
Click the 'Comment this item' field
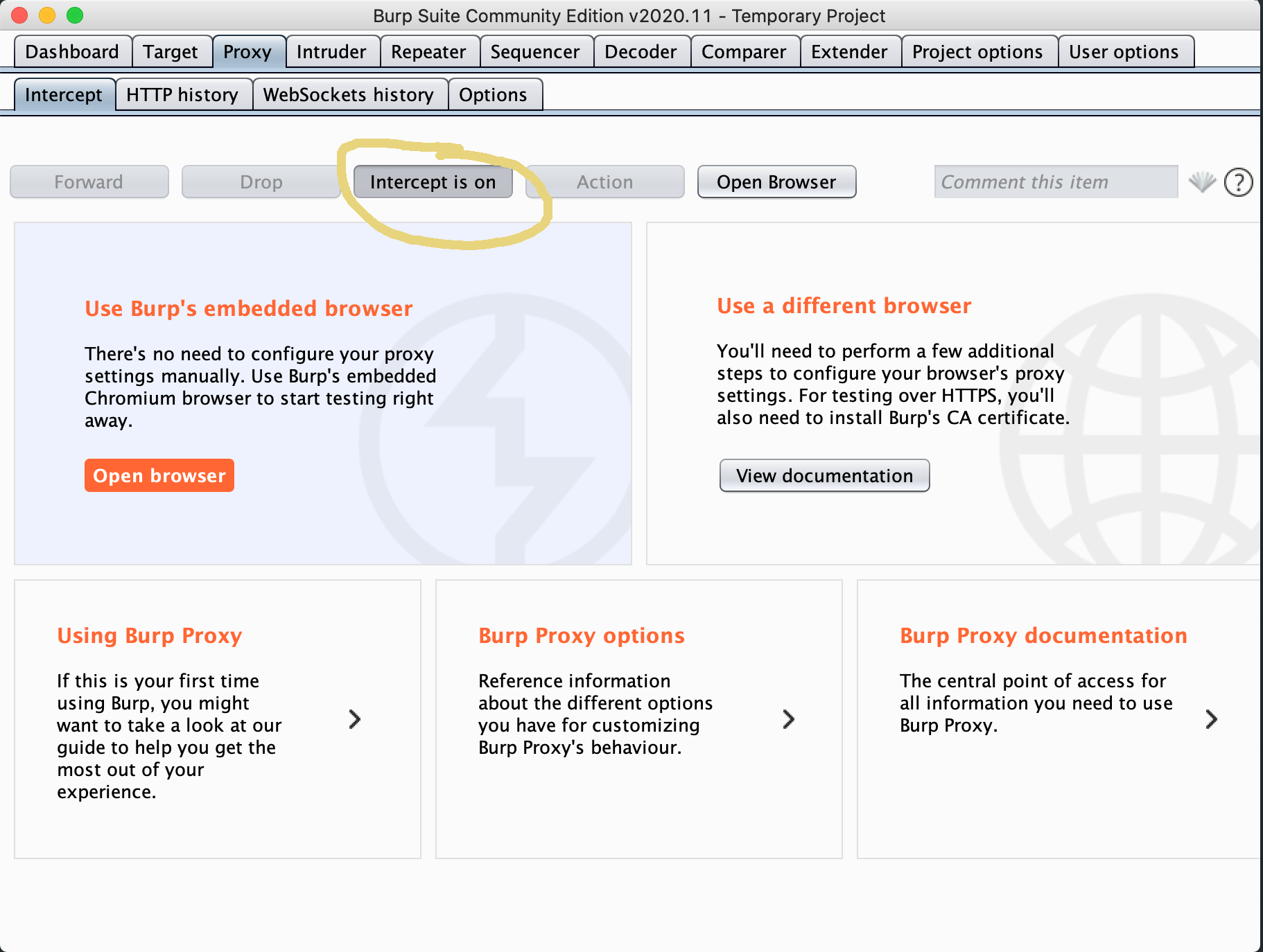click(1056, 182)
